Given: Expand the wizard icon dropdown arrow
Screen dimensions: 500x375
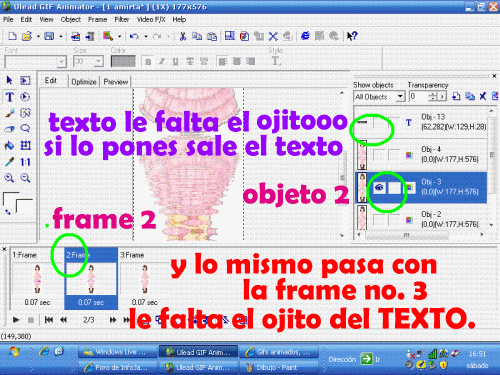Looking at the screenshot, I should pyautogui.click(x=119, y=36).
